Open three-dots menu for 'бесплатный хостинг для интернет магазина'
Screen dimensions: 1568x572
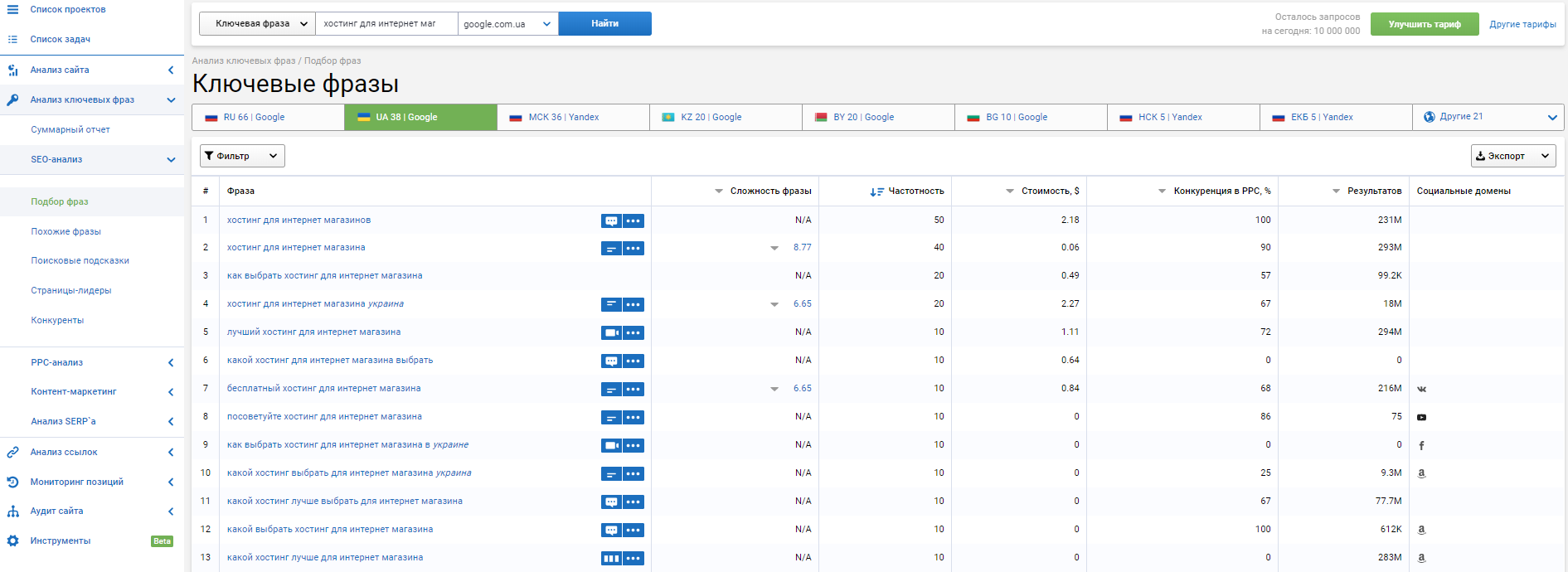click(x=634, y=390)
